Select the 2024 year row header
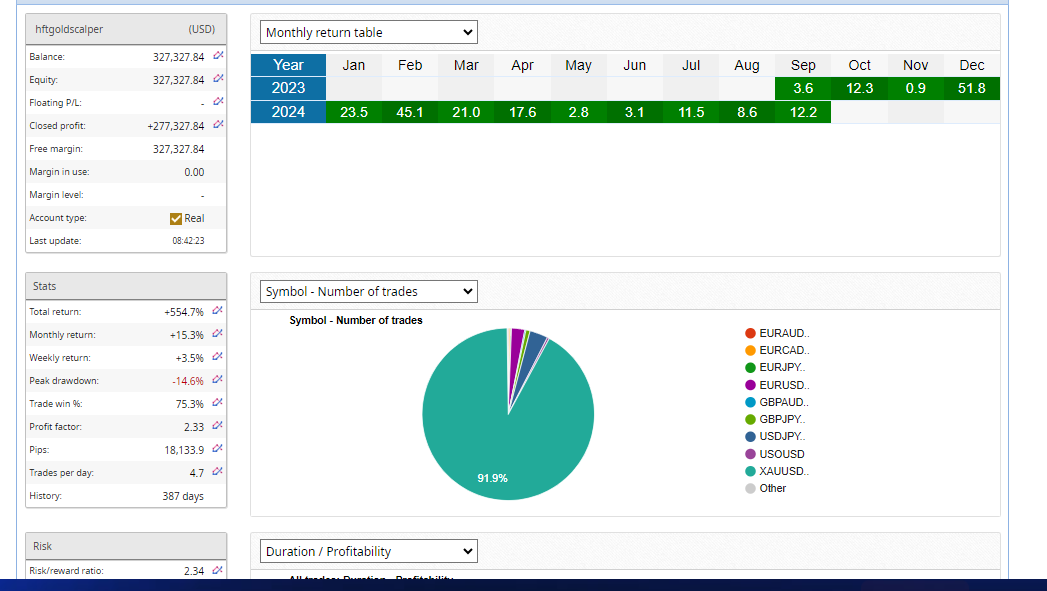Viewport: 1047px width, 591px height. pyautogui.click(x=288, y=112)
